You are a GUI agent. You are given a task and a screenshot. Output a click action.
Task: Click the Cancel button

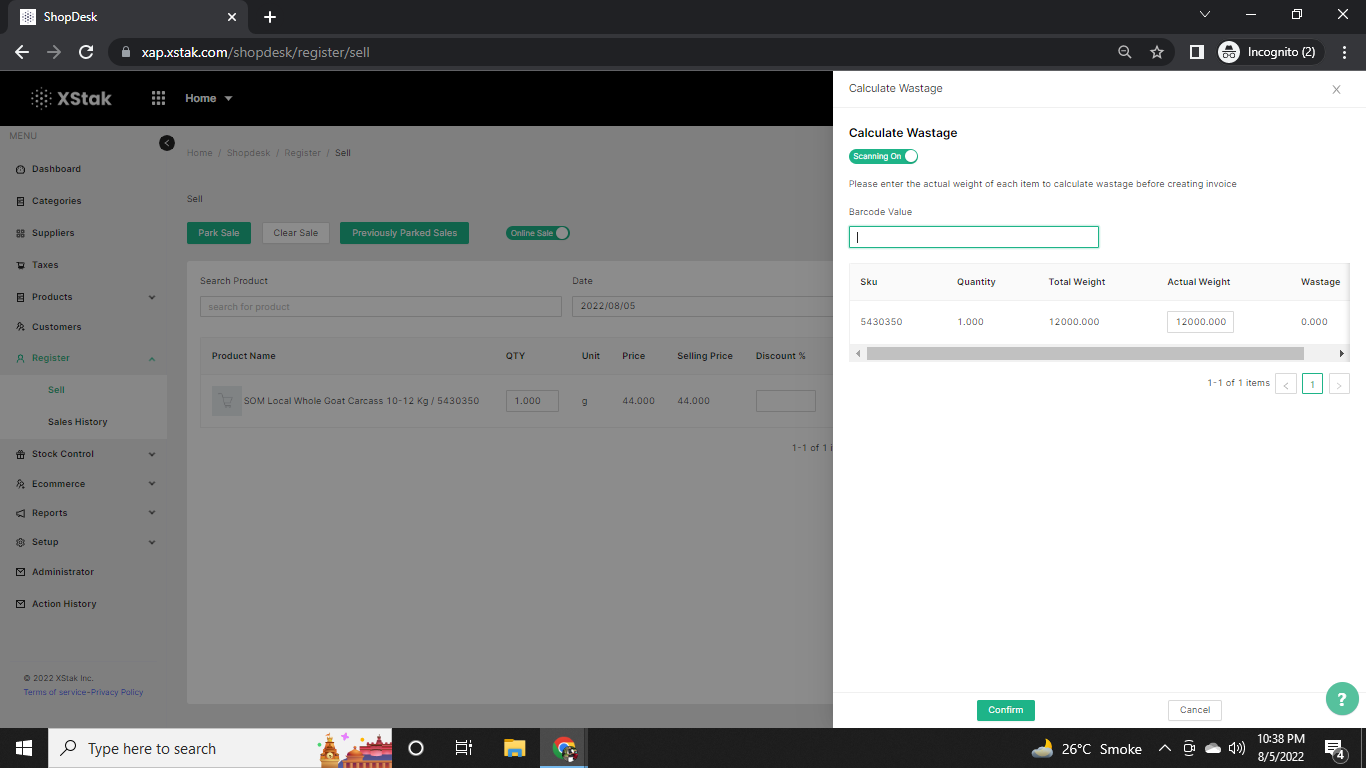click(1194, 710)
